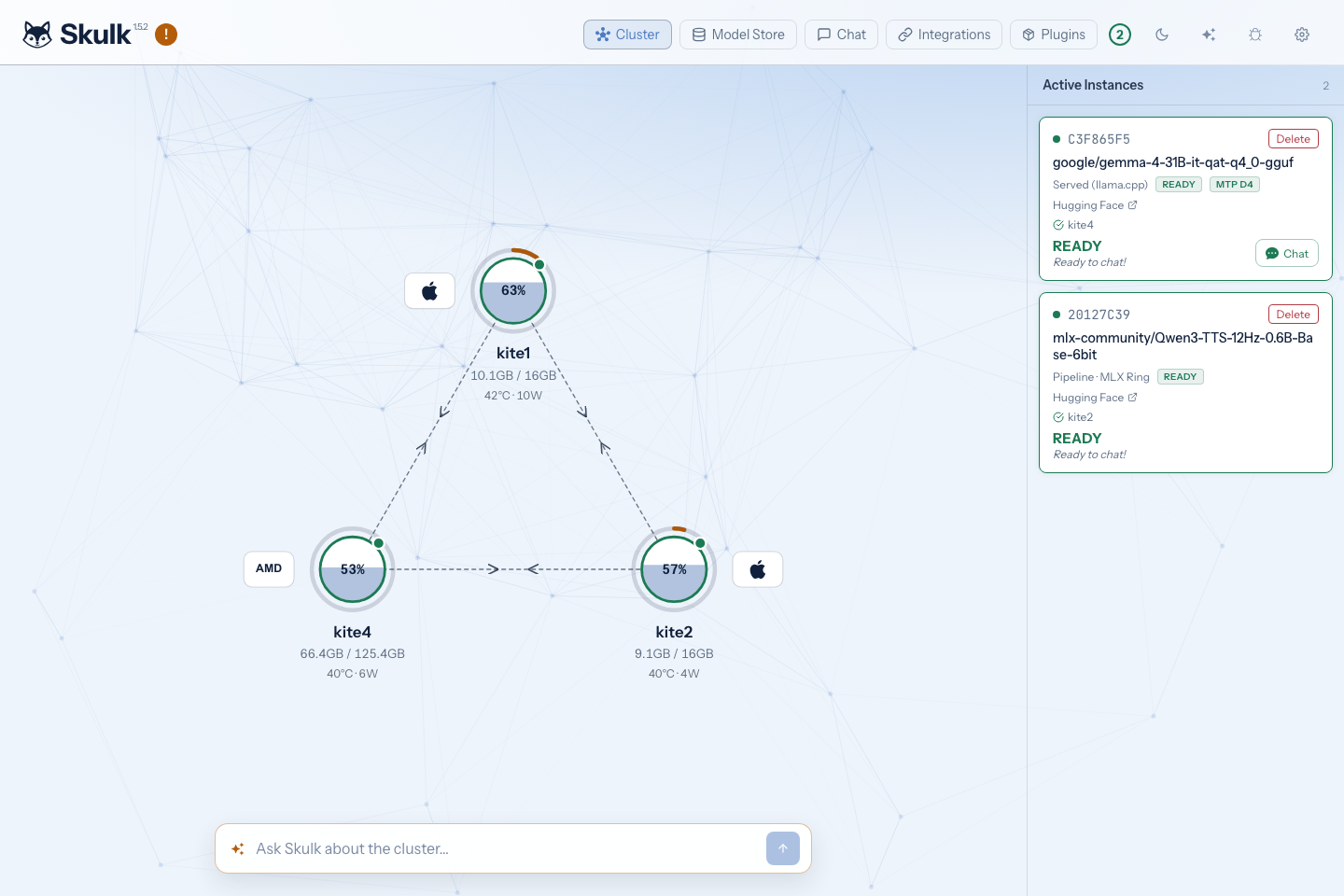Click the Apple icon beside kite2
Viewport: 1344px width, 896px height.
point(758,569)
